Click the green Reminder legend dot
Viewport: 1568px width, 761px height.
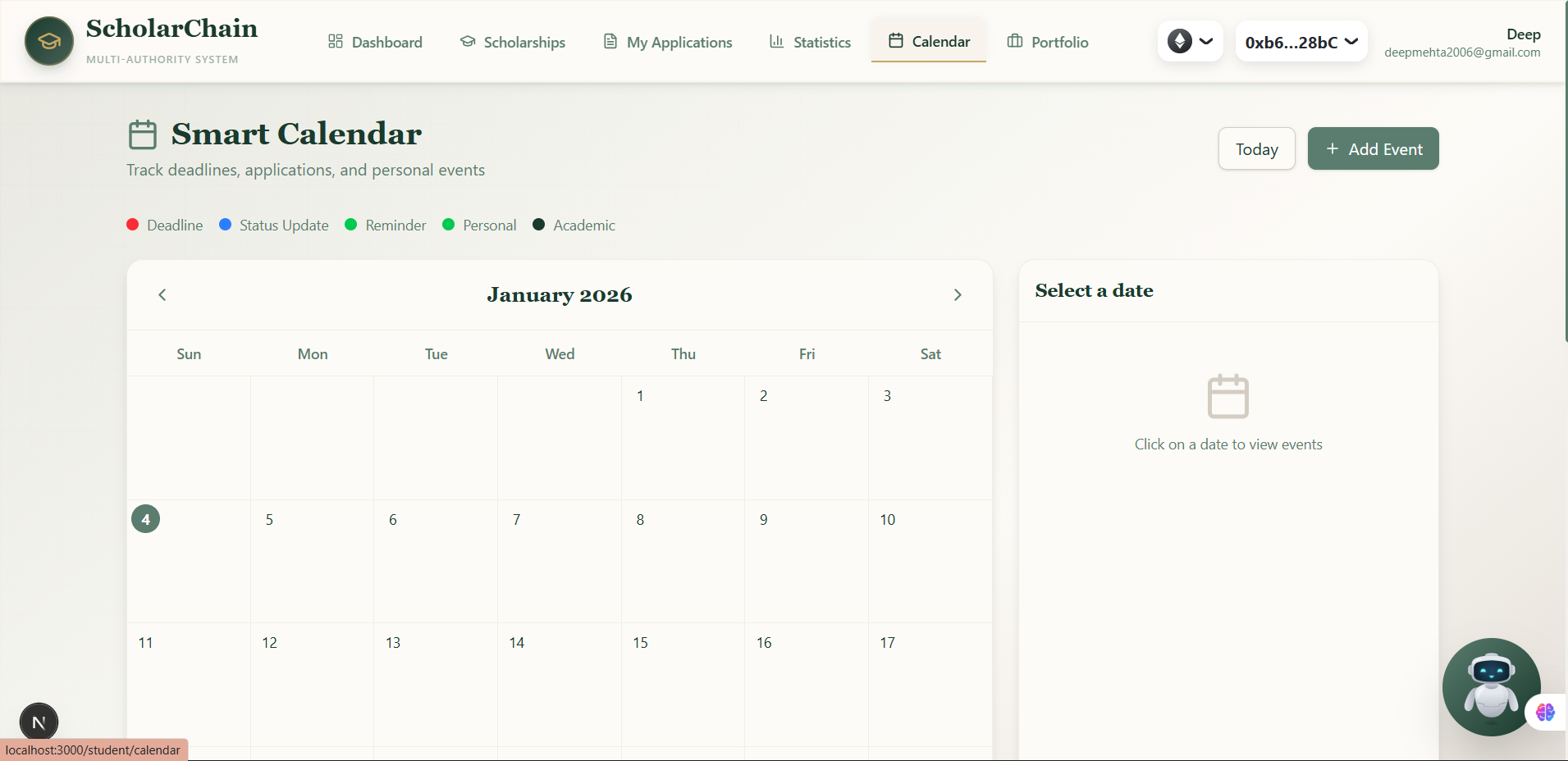350,225
